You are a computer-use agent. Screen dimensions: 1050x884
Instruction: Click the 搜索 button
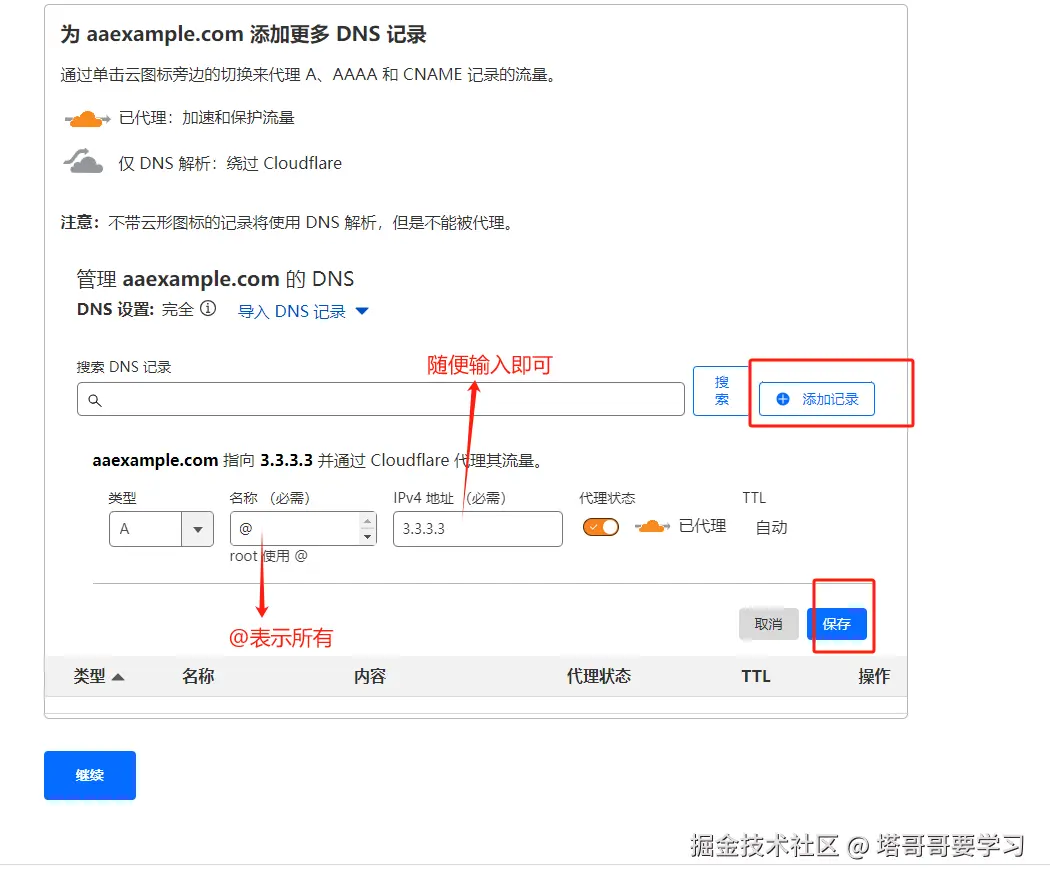click(721, 391)
